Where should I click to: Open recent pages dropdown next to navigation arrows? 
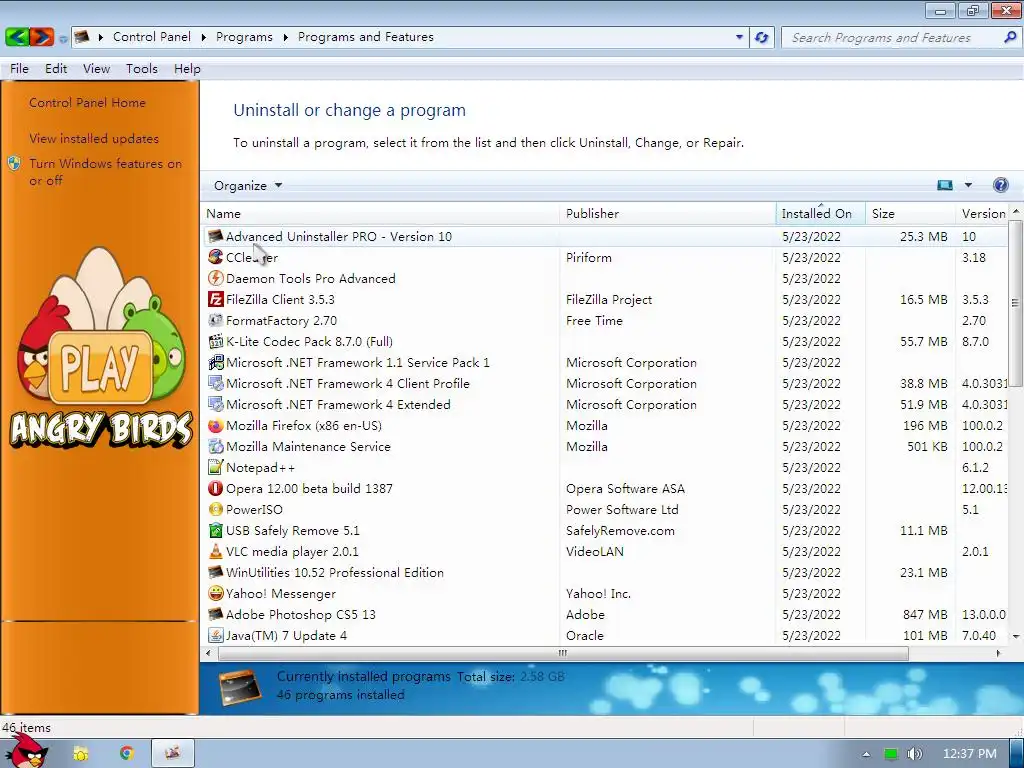(x=63, y=39)
